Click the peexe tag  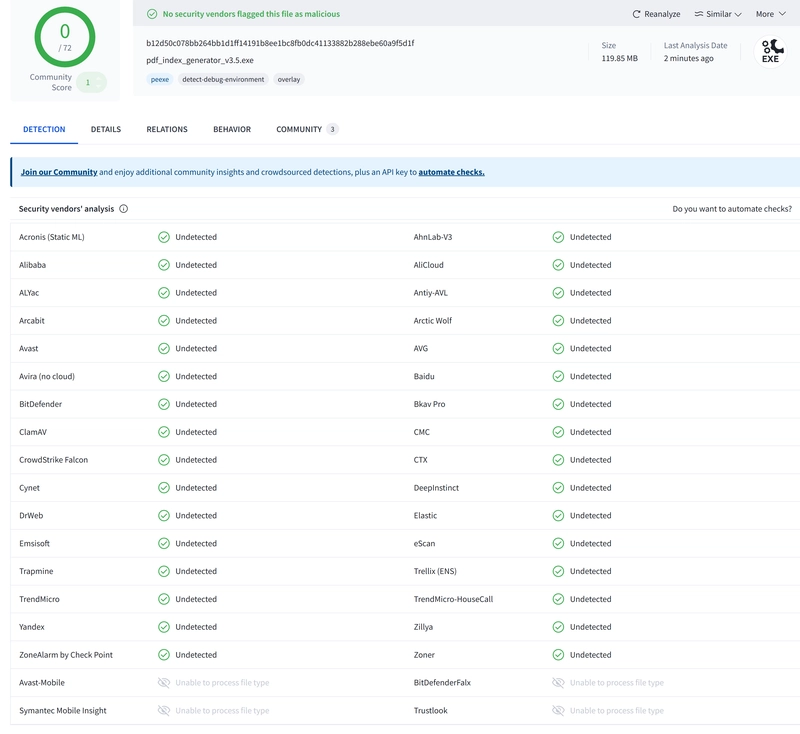pyautogui.click(x=160, y=79)
